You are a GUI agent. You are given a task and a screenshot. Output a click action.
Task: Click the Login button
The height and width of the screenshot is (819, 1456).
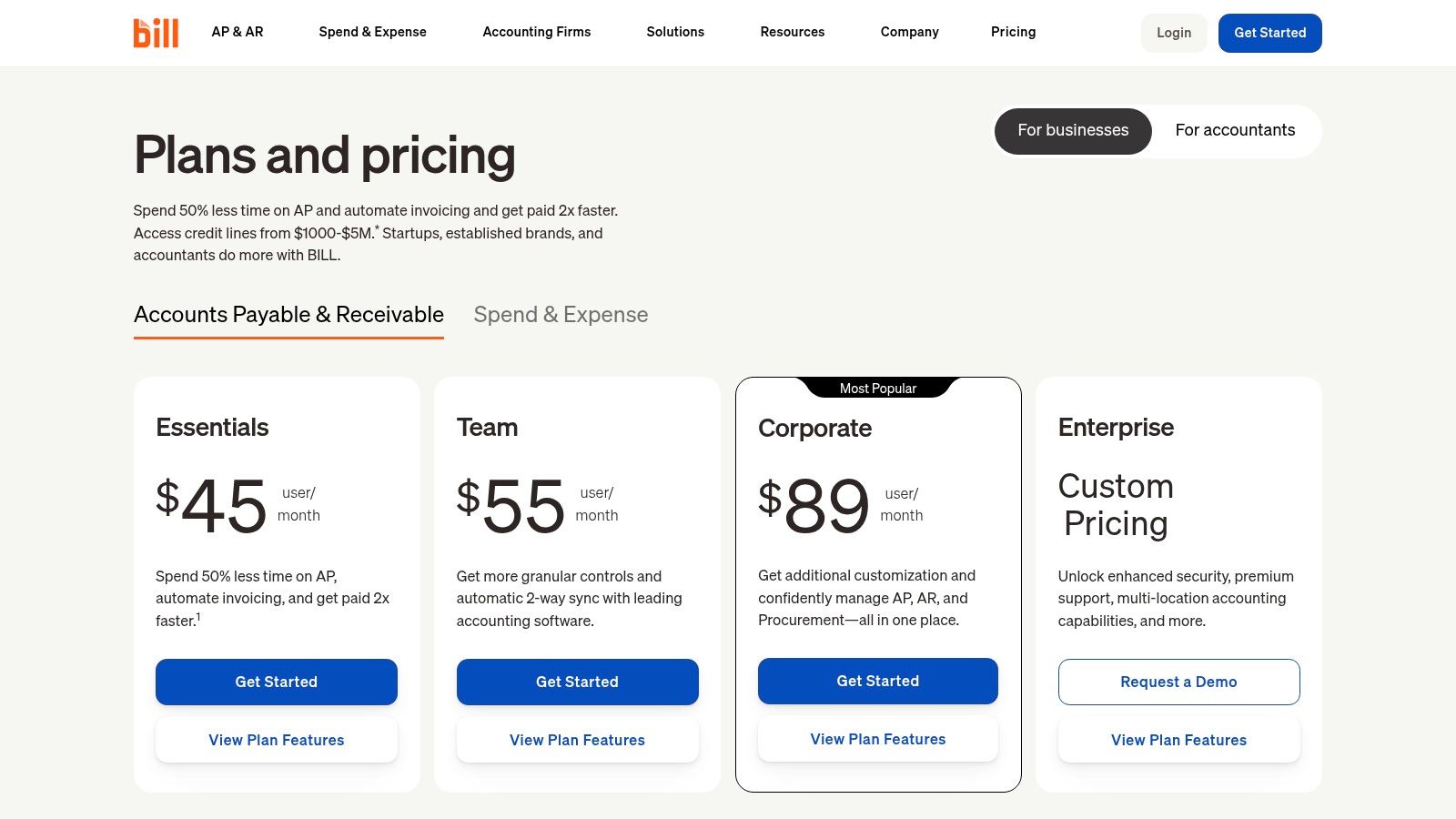pos(1173,33)
